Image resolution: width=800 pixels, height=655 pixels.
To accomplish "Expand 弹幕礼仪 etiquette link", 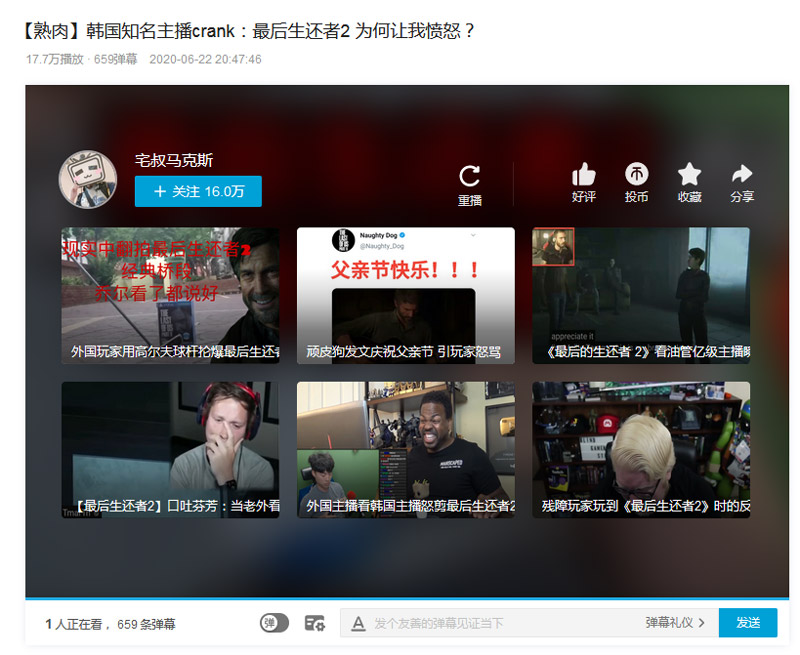I will coord(675,623).
